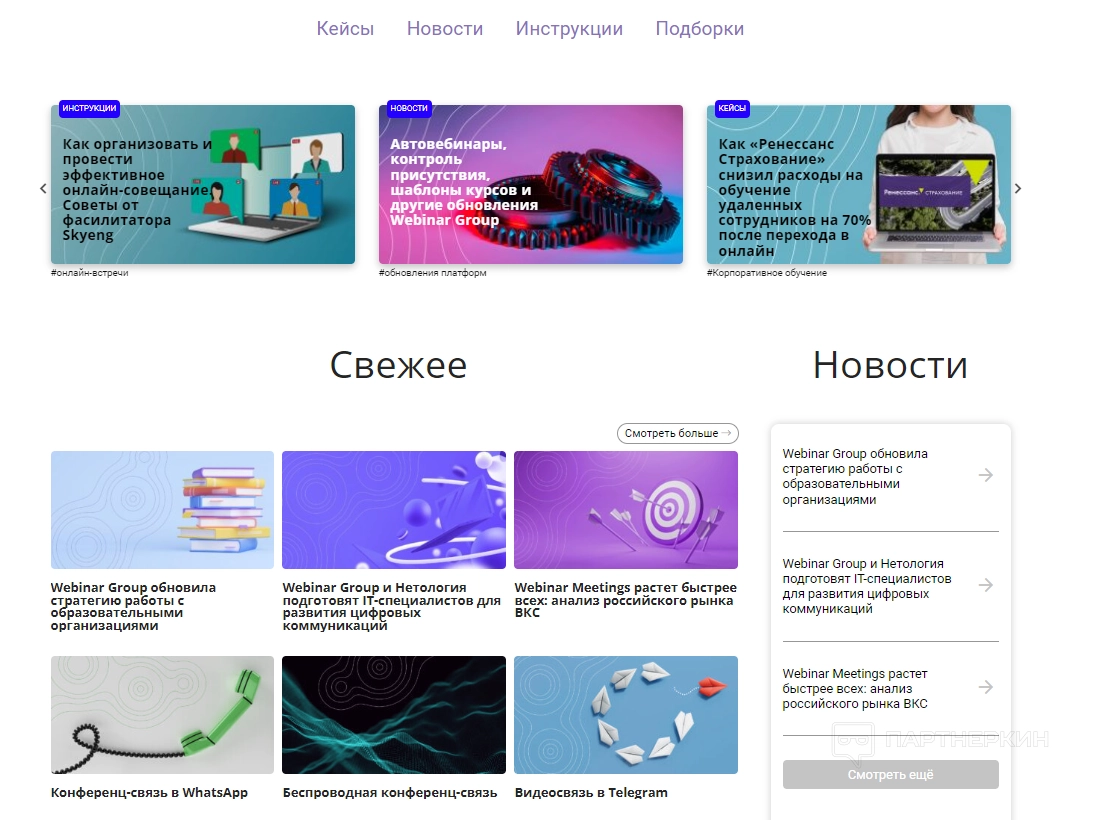Open Видеосвязь в Telegram article

pyautogui.click(x=591, y=793)
